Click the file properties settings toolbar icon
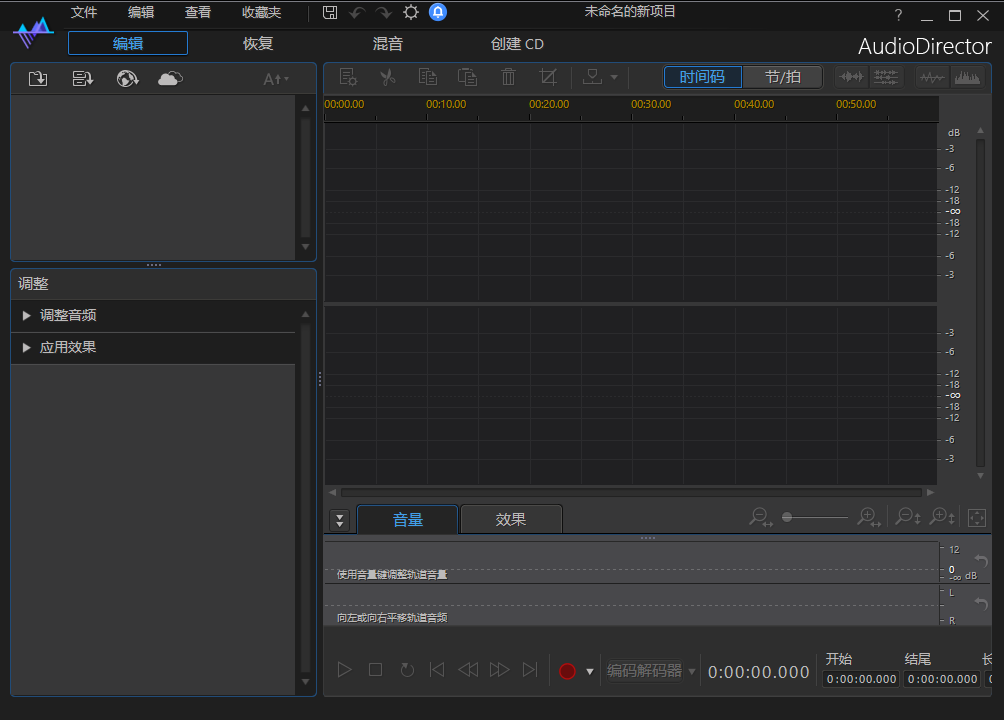Screen dimensions: 1004x720 (348, 78)
